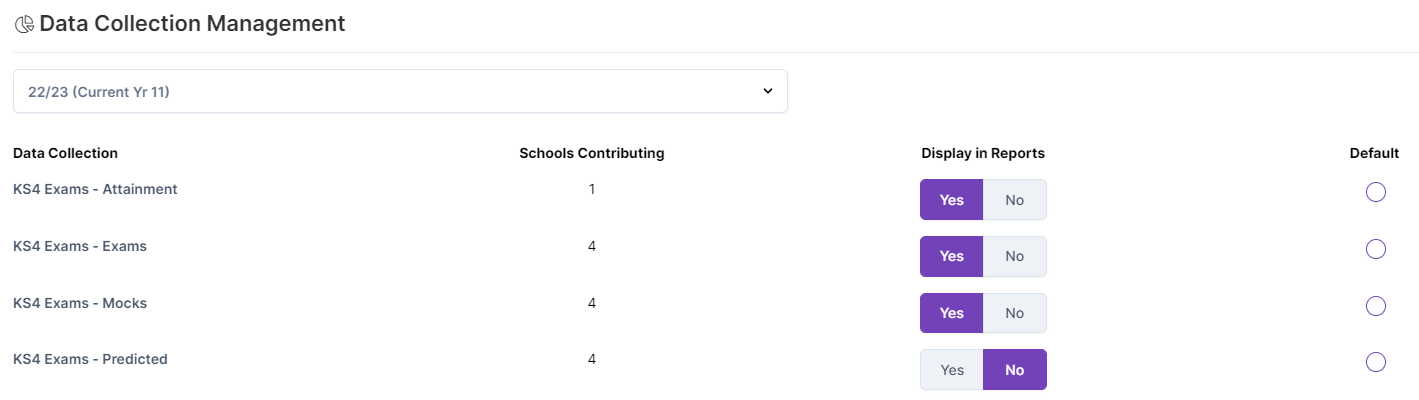The width and height of the screenshot is (1419, 400).
Task: Click the Display in Reports column header
Action: click(x=983, y=153)
